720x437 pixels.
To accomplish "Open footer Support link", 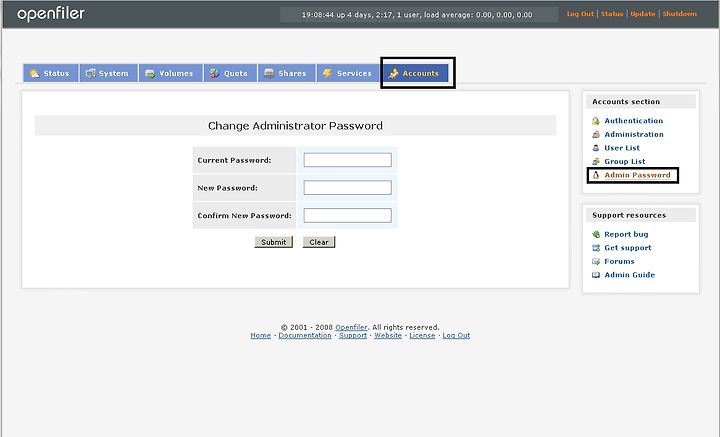I will coord(353,336).
